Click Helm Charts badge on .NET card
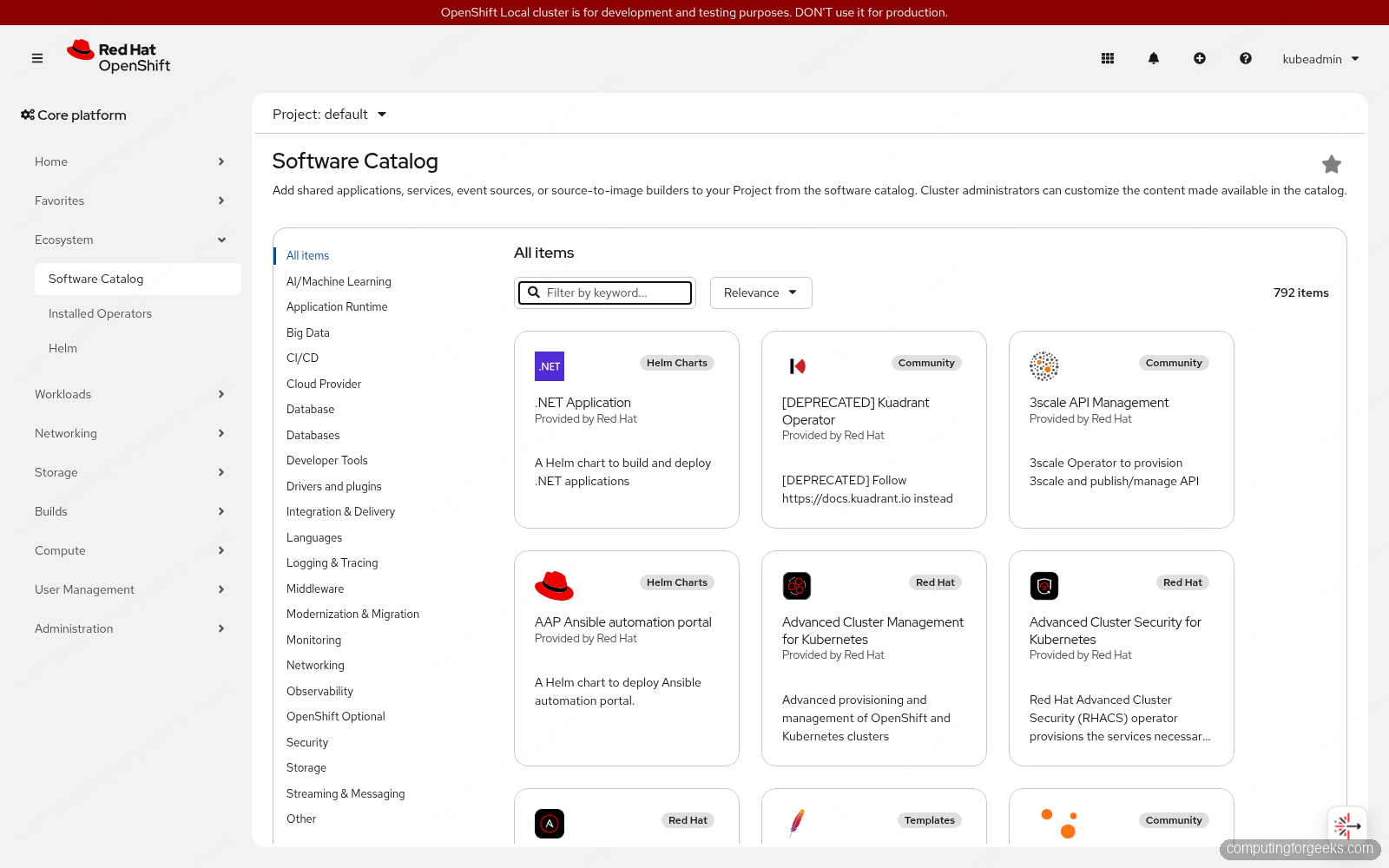This screenshot has width=1389, height=868. 677,363
